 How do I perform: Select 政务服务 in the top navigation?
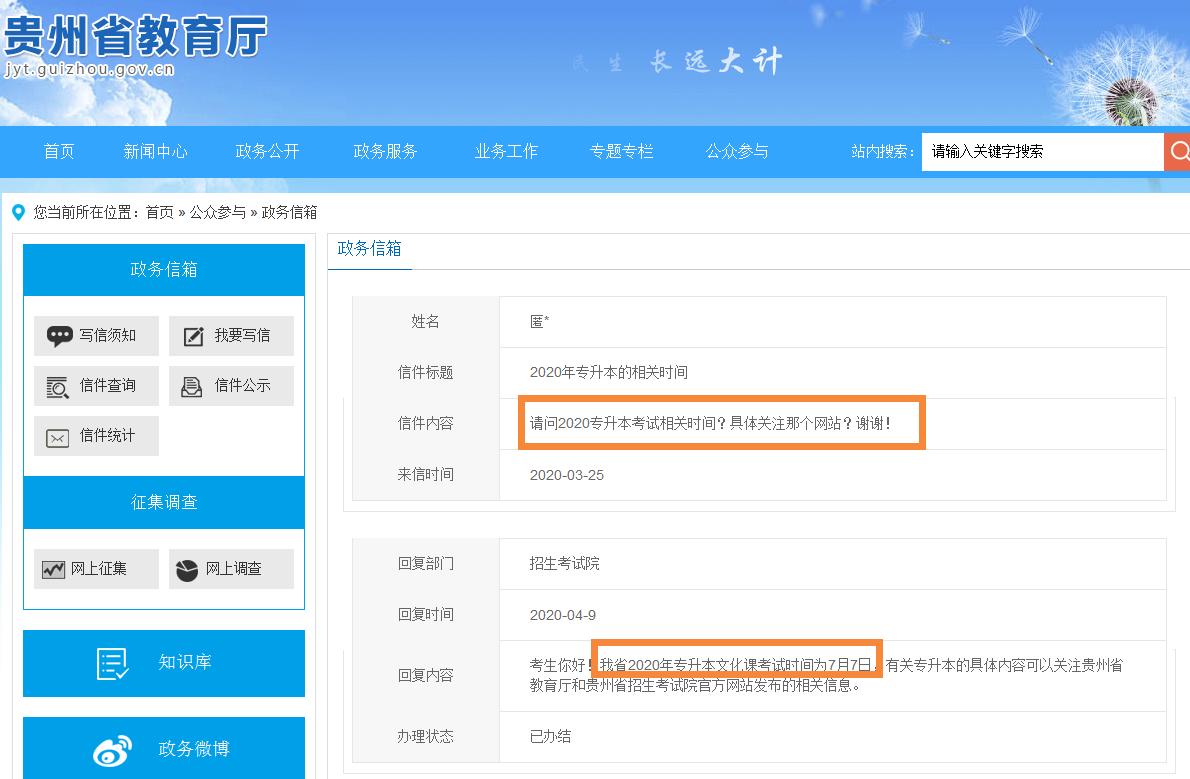(x=385, y=152)
